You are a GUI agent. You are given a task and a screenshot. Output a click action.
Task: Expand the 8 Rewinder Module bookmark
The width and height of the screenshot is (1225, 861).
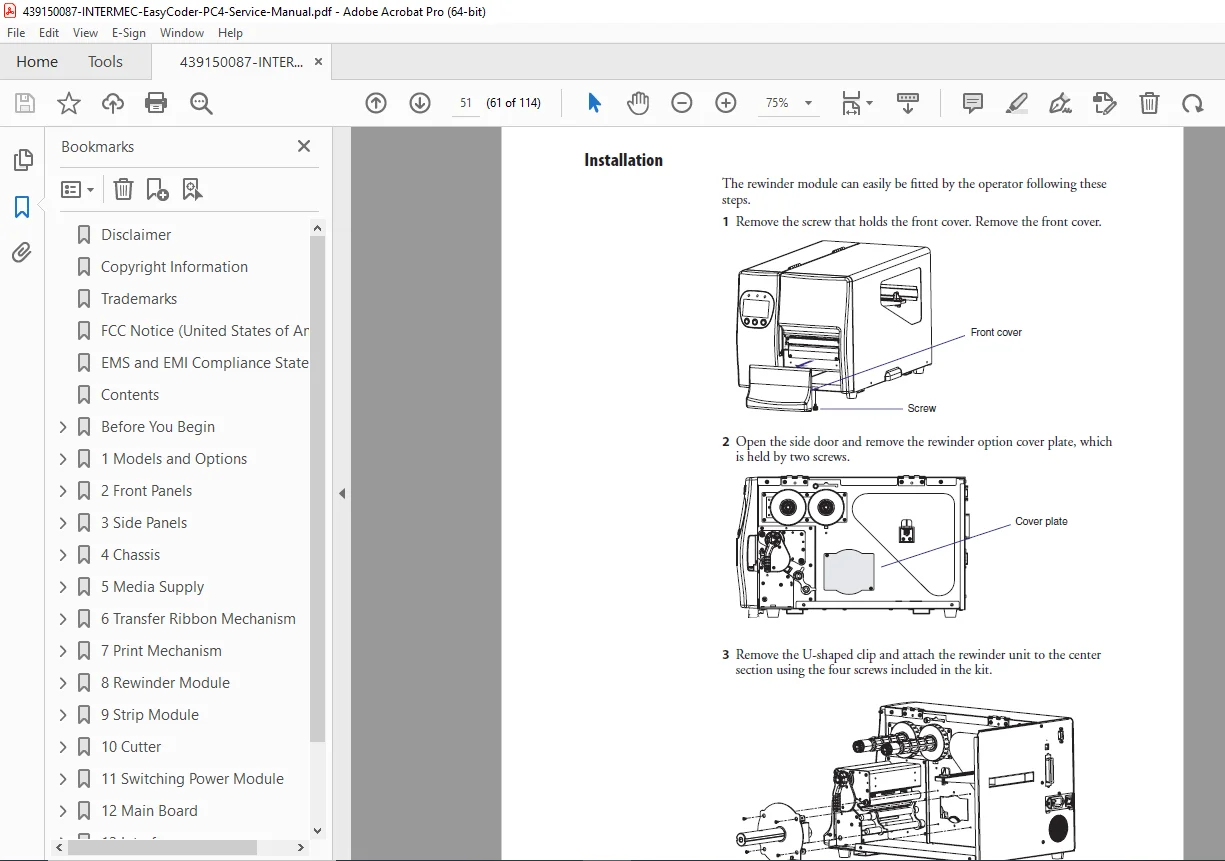pyautogui.click(x=63, y=683)
